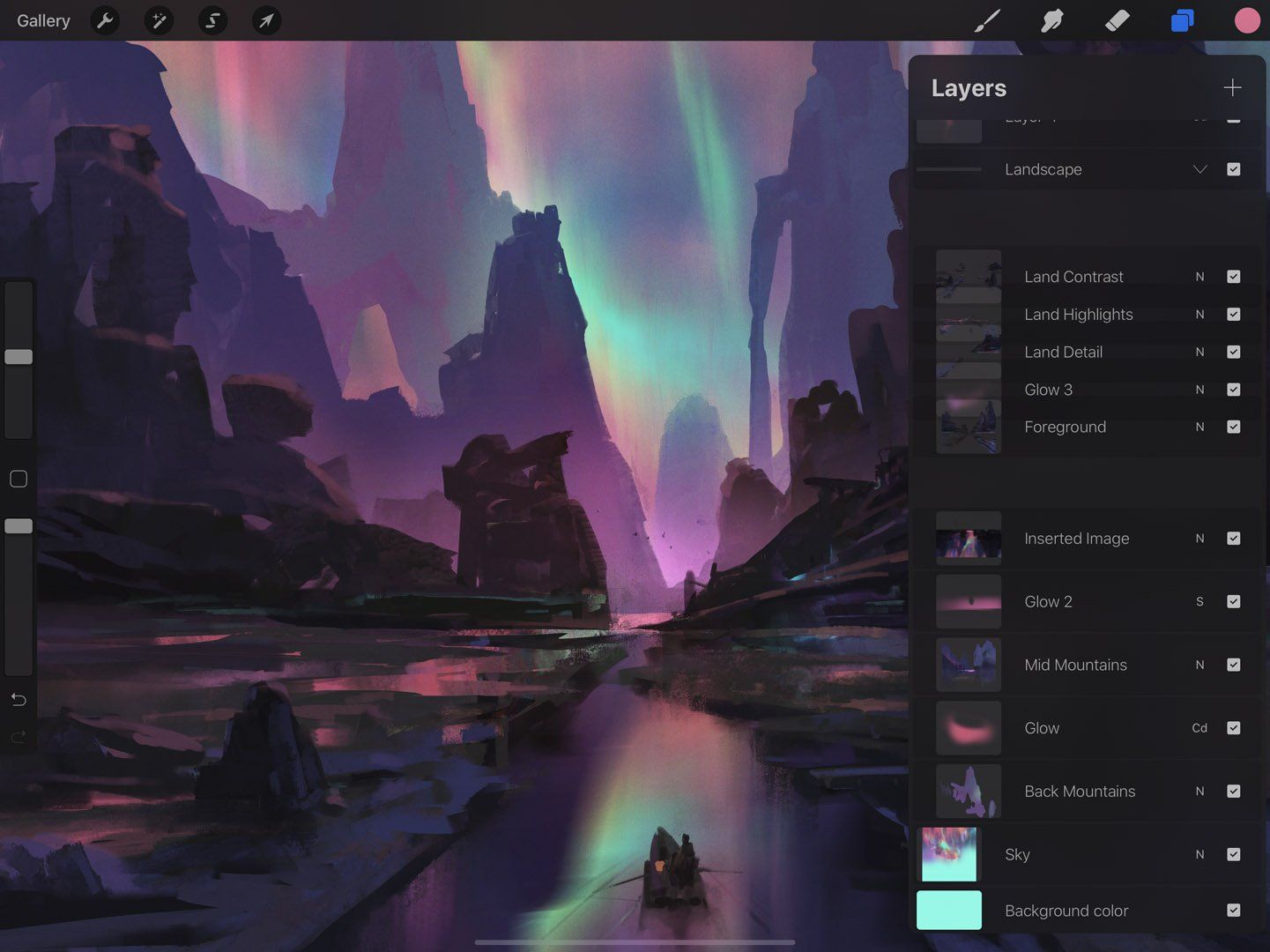The width and height of the screenshot is (1270, 952).
Task: Tap the Inserted Image layer thumbnail
Action: click(968, 538)
